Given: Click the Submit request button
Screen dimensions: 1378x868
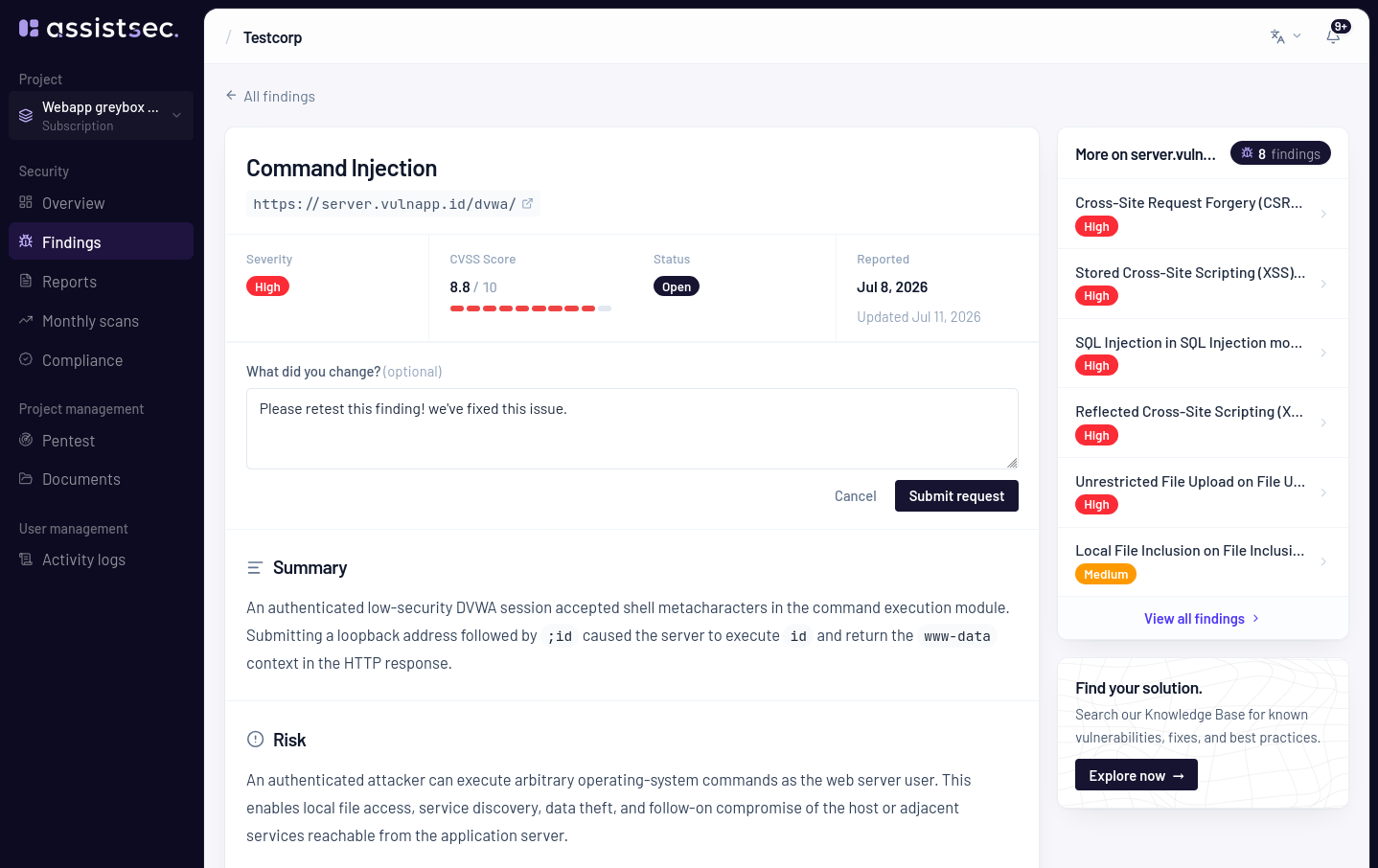Looking at the screenshot, I should pyautogui.click(x=956, y=495).
